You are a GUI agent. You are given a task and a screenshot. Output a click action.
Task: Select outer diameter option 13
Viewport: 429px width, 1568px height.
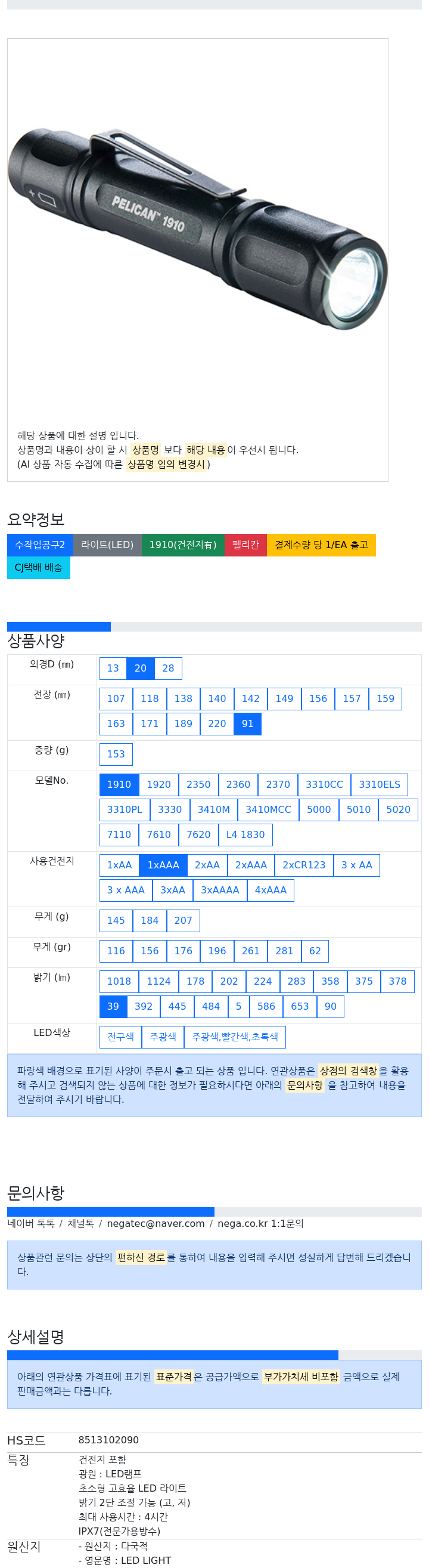point(113,669)
